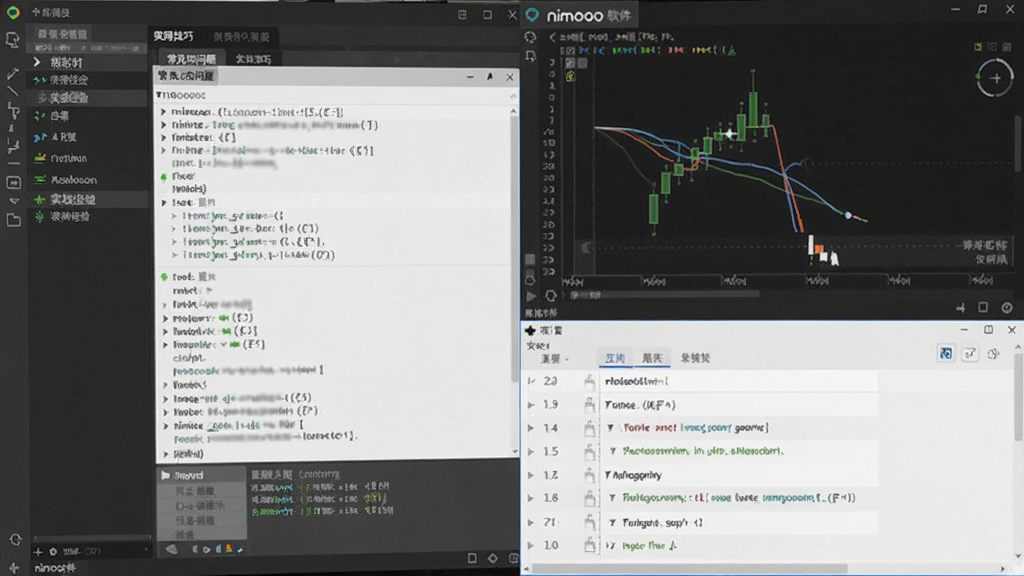The image size is (1024, 576).
Task: Expand row 1.4 using its arrow
Action: [531, 428]
